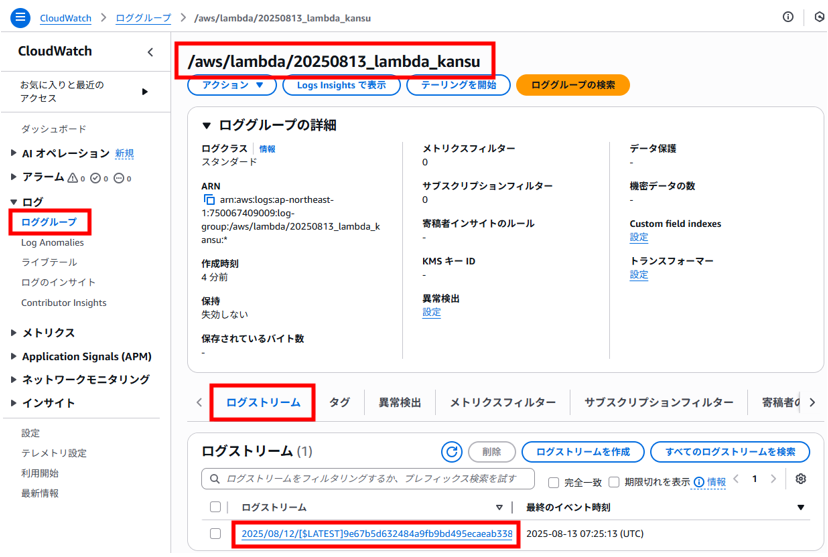This screenshot has width=828, height=557.
Task: Switch to the ログストリーム tab
Action: (263, 402)
